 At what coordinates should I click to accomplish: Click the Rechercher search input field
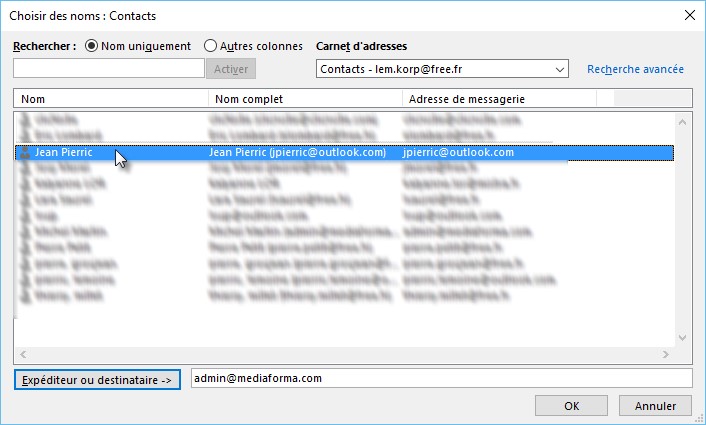[109, 68]
